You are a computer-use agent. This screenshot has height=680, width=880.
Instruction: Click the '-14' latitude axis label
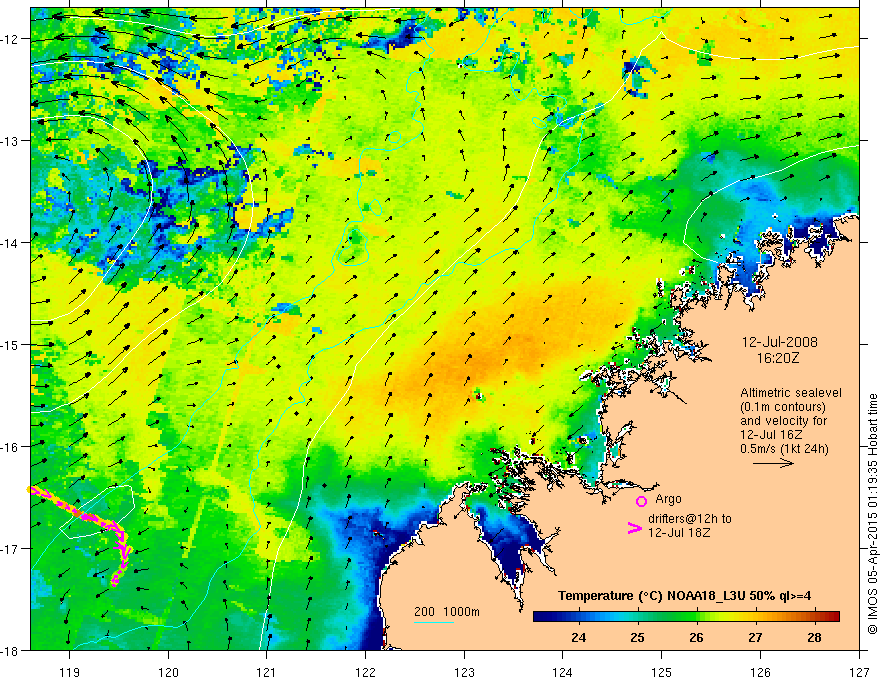[x=10, y=242]
